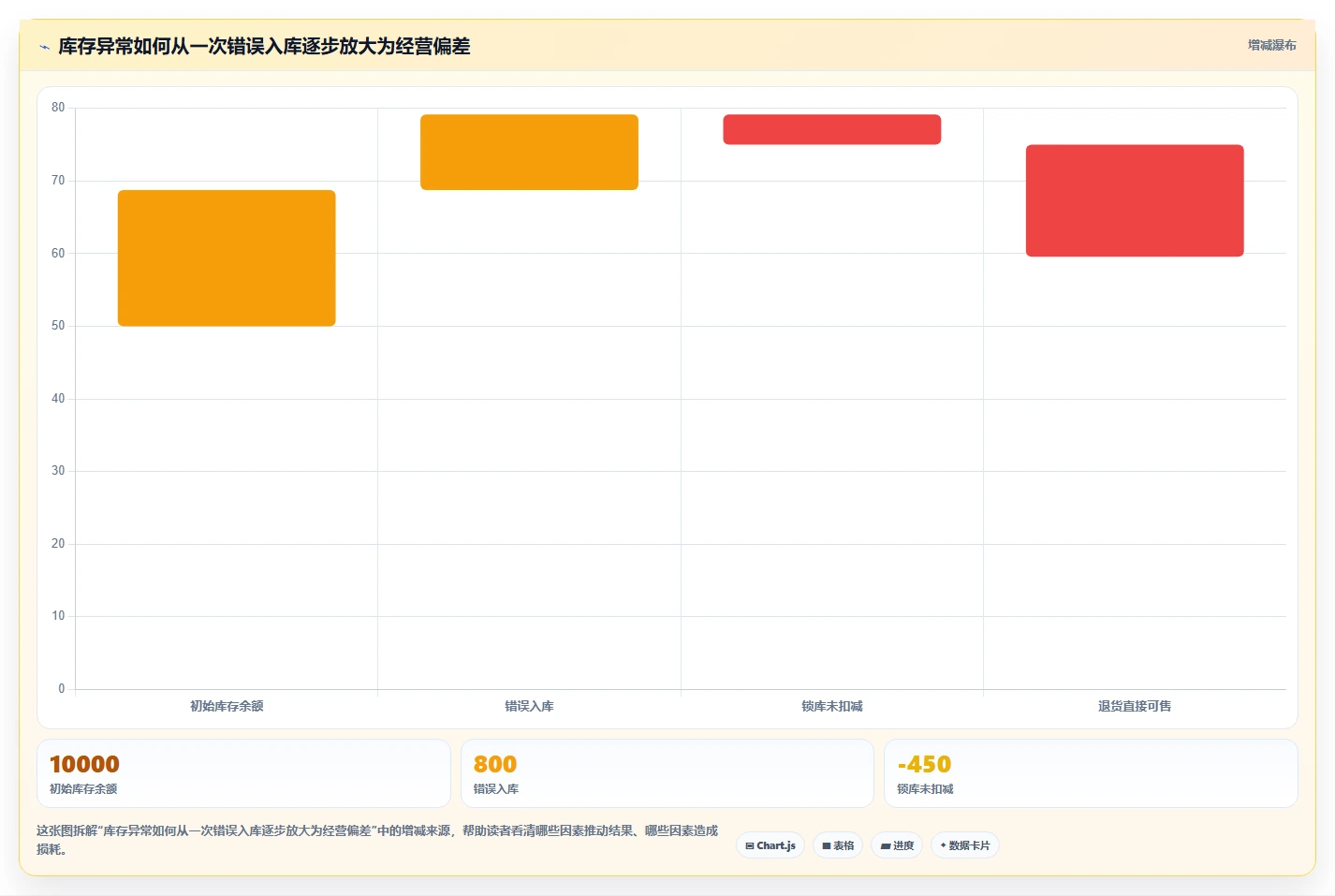Click the orange 错误入库 bar
1335x896 pixels.
pos(529,153)
